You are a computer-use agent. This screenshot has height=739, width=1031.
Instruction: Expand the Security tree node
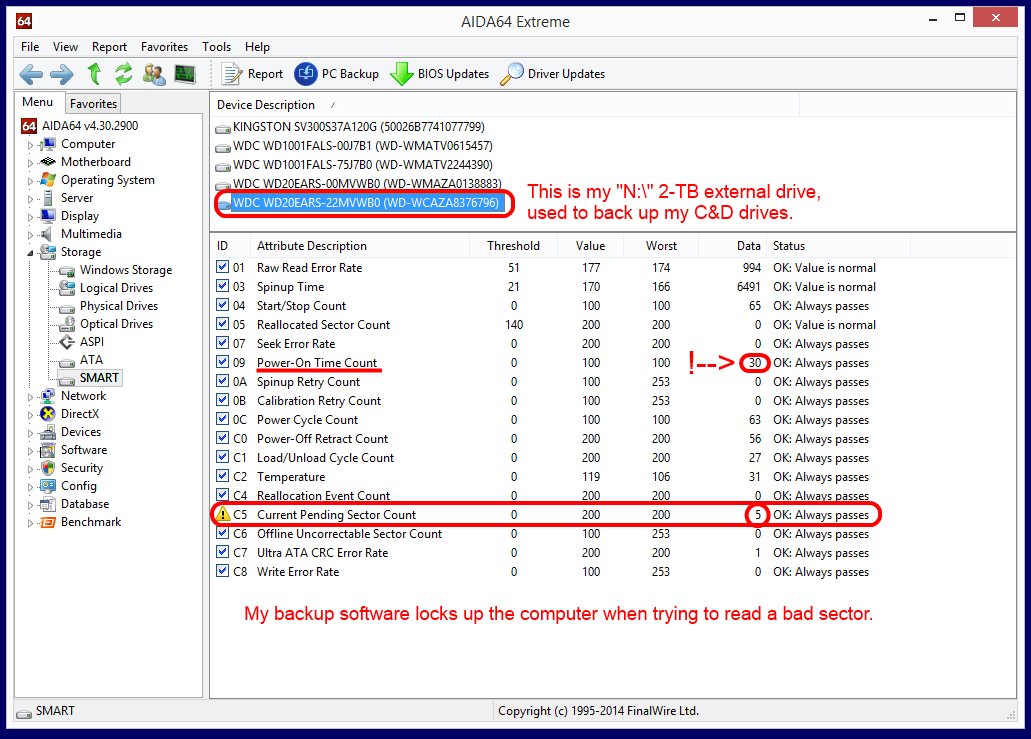click(x=30, y=468)
